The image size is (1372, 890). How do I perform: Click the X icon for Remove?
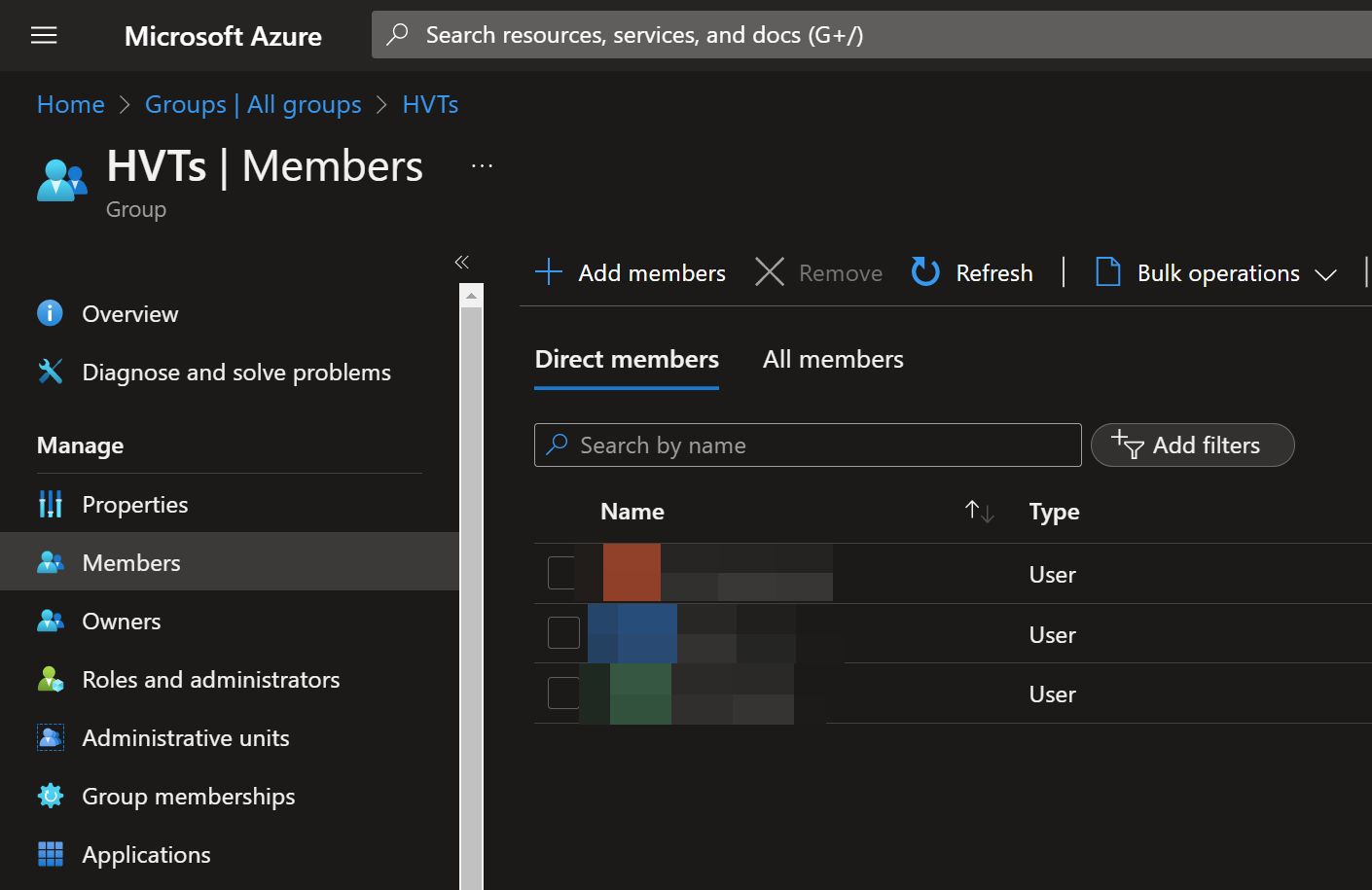[770, 271]
